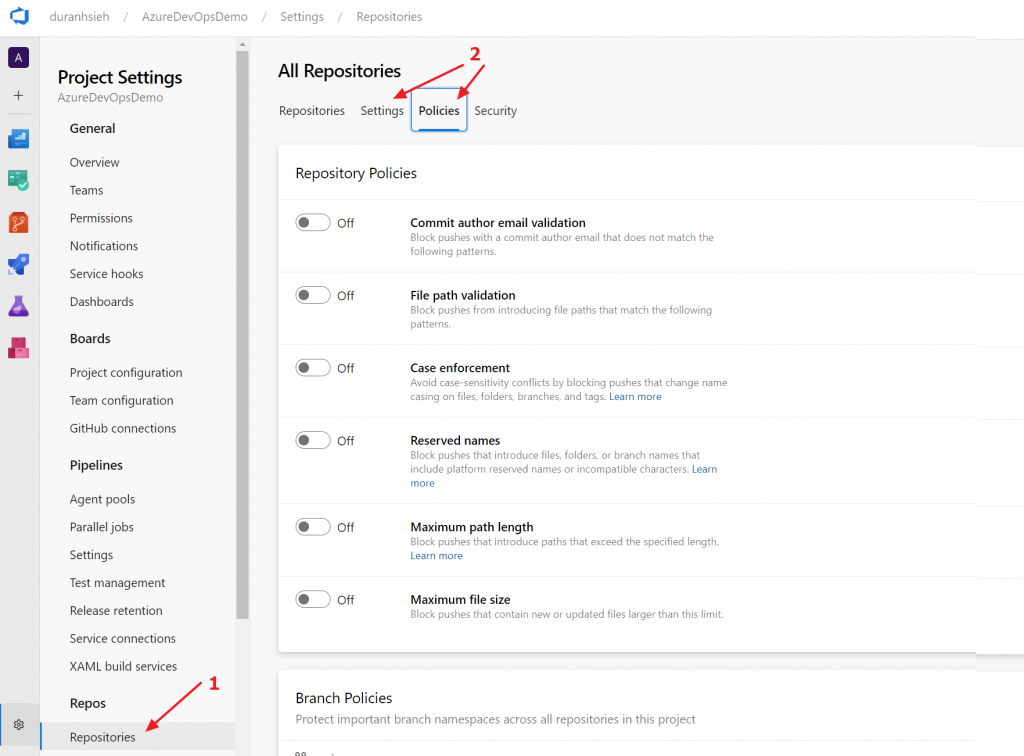Screen dimensions: 1024x756
Task: Open Release retention settings
Action: (116, 611)
